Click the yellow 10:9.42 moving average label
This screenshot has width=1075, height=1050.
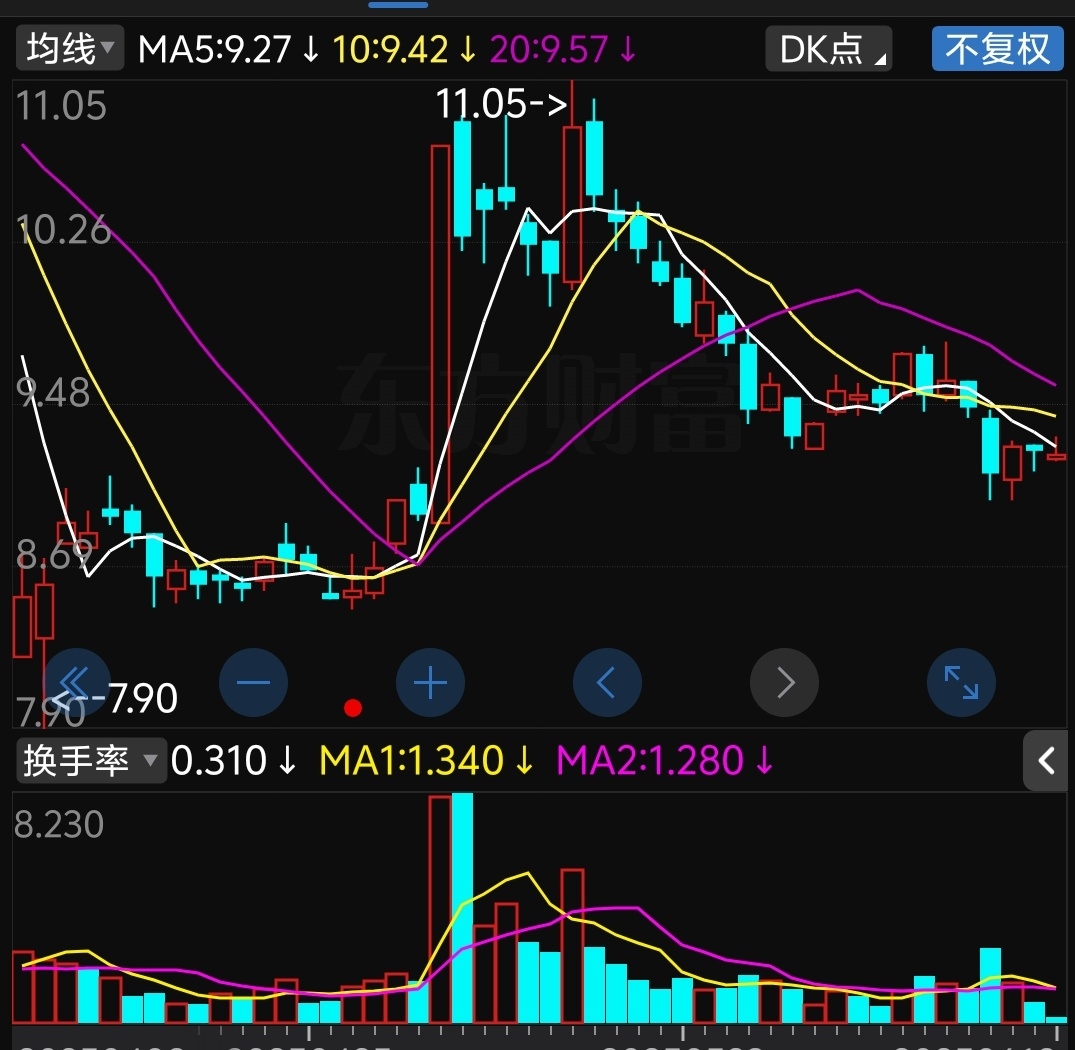(x=390, y=49)
